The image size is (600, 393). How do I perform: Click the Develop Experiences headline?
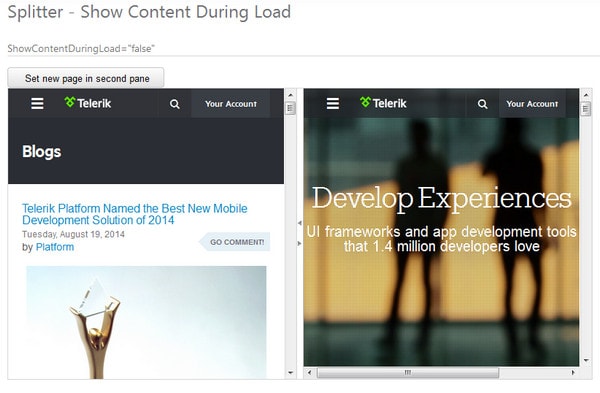(x=442, y=198)
